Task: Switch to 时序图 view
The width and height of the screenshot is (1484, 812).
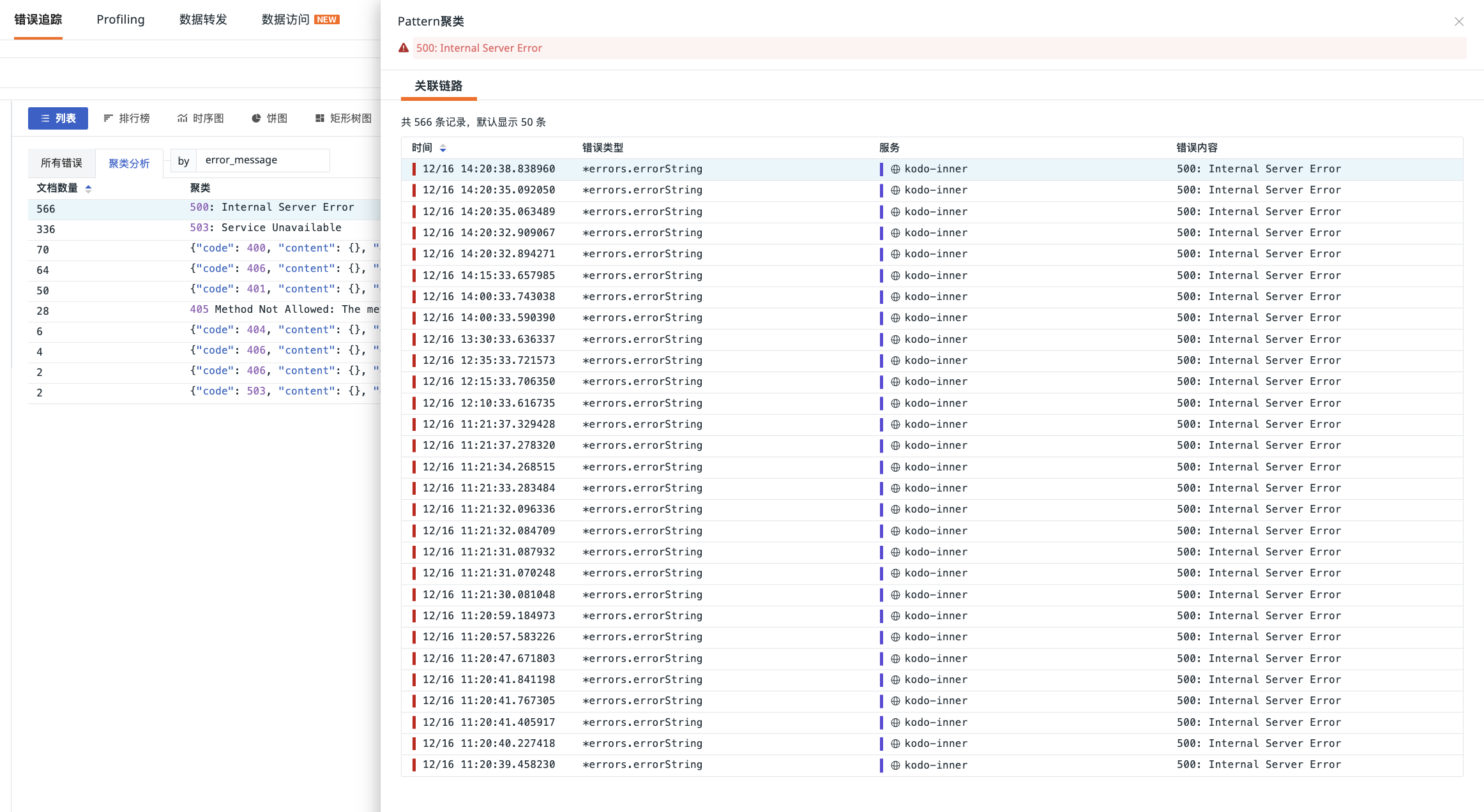Action: click(201, 118)
